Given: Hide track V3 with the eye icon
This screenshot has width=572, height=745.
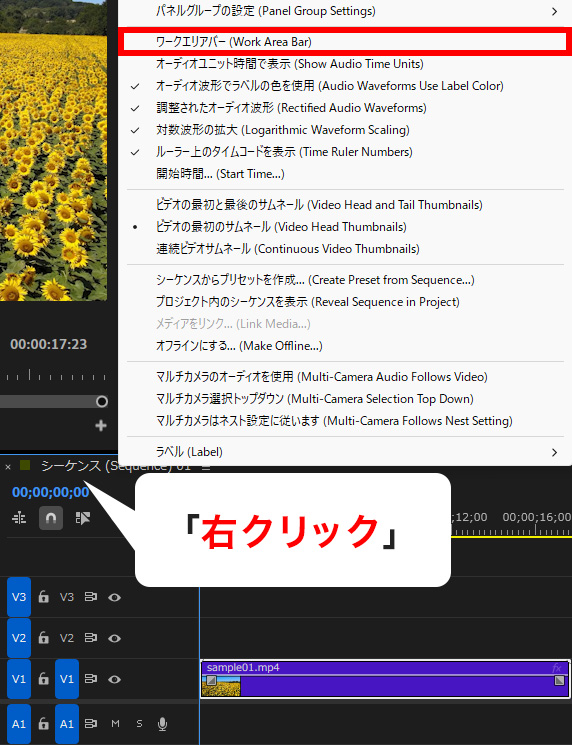Looking at the screenshot, I should click(x=114, y=597).
